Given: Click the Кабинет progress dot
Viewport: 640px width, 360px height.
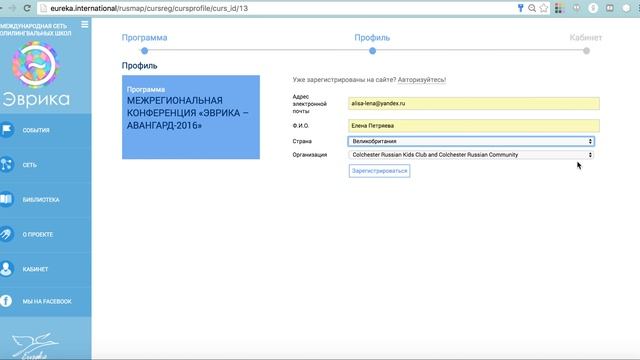Looking at the screenshot, I should [x=587, y=51].
